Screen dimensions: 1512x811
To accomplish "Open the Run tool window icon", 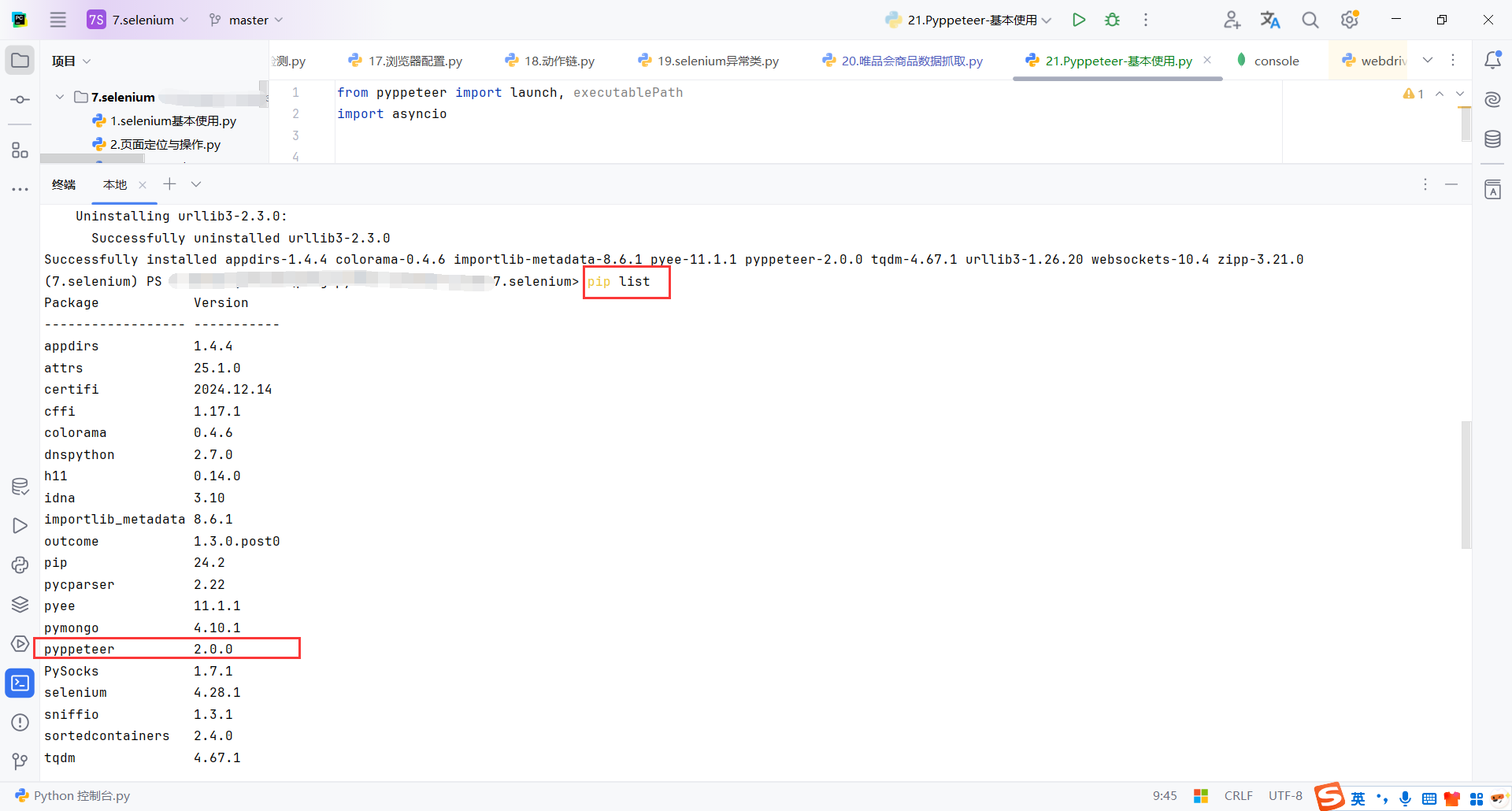I will [20, 525].
